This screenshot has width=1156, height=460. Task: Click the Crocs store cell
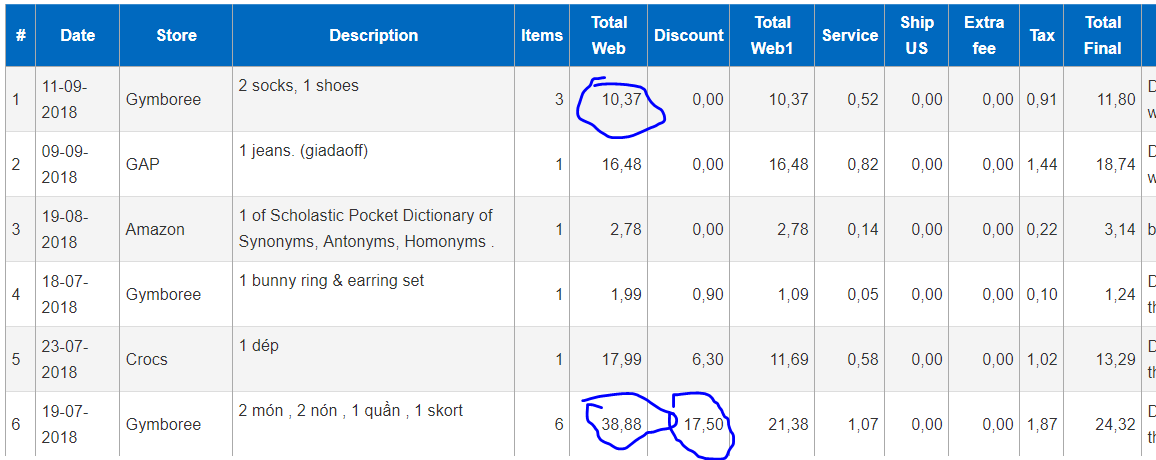pos(146,359)
